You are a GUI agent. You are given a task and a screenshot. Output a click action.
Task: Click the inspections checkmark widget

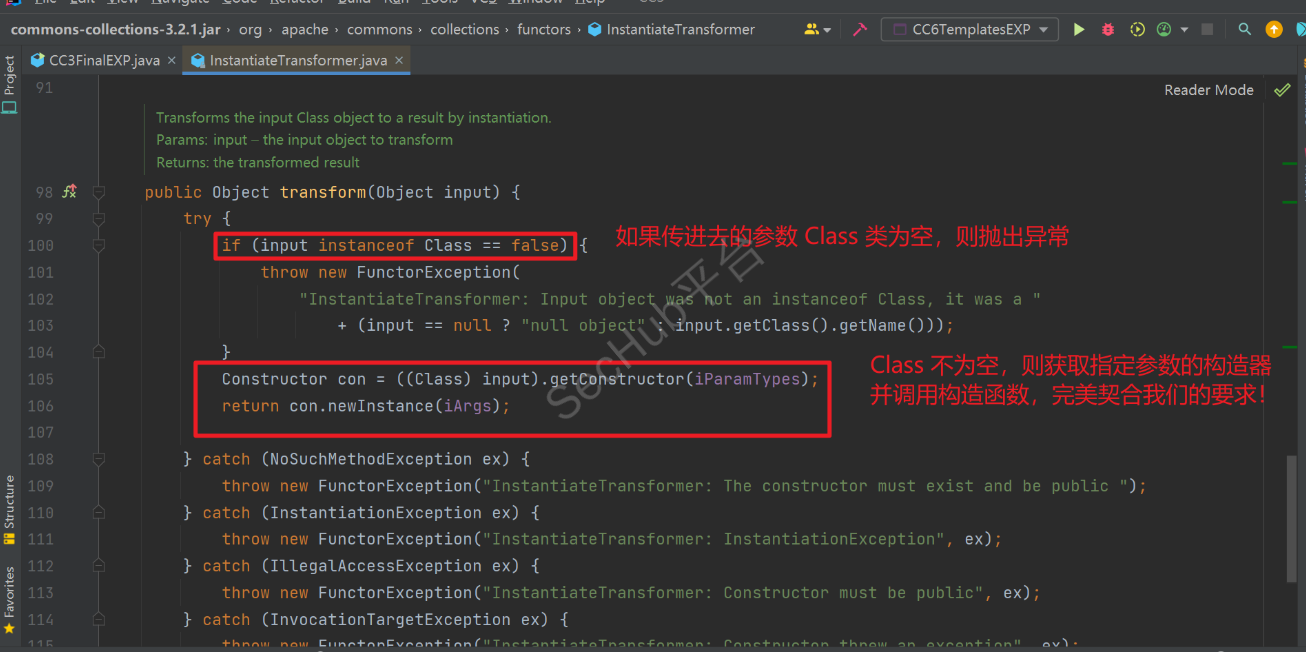[1283, 89]
